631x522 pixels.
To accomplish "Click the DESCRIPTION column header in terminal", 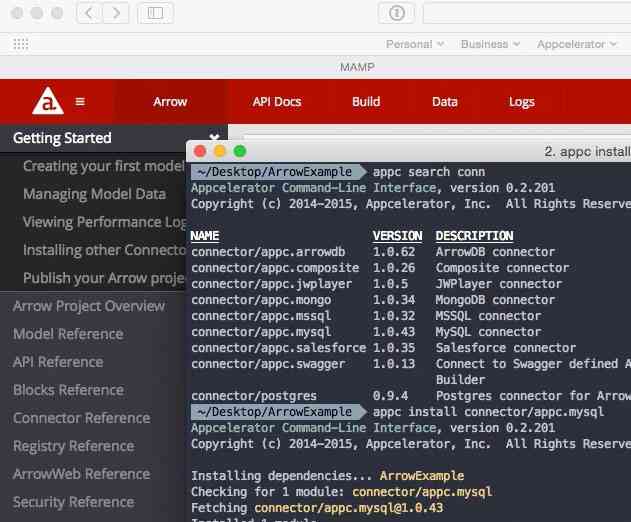I will click(x=474, y=236).
